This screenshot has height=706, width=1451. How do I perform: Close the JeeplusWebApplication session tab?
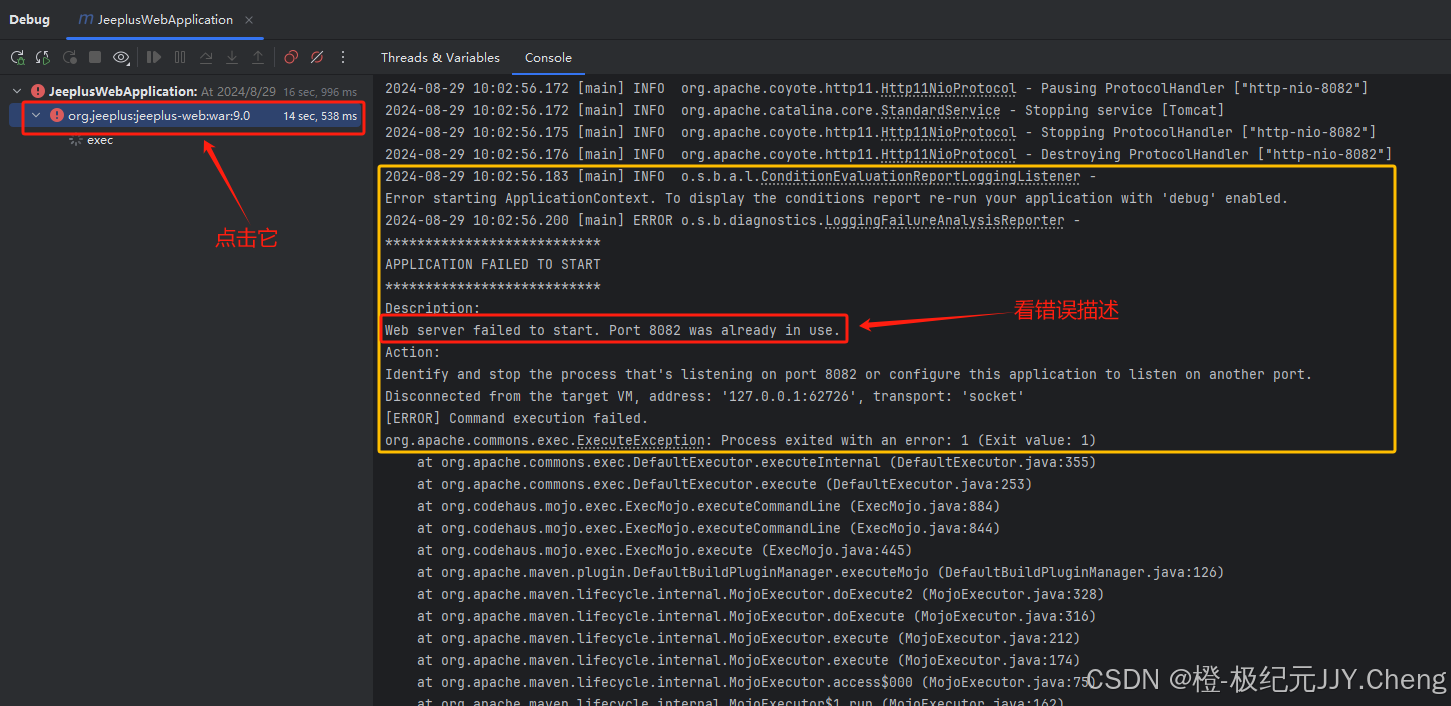[x=249, y=20]
